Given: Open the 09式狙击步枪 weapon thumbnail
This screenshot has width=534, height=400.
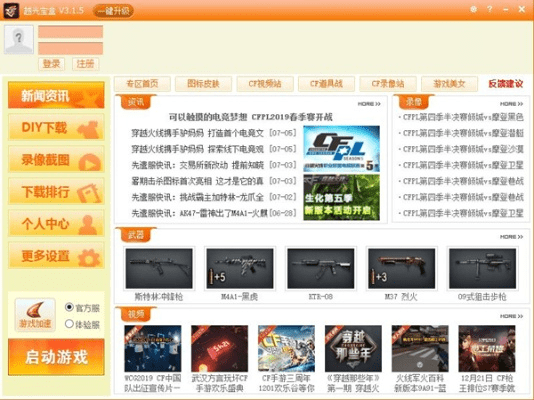Looking at the screenshot, I should click(483, 269).
